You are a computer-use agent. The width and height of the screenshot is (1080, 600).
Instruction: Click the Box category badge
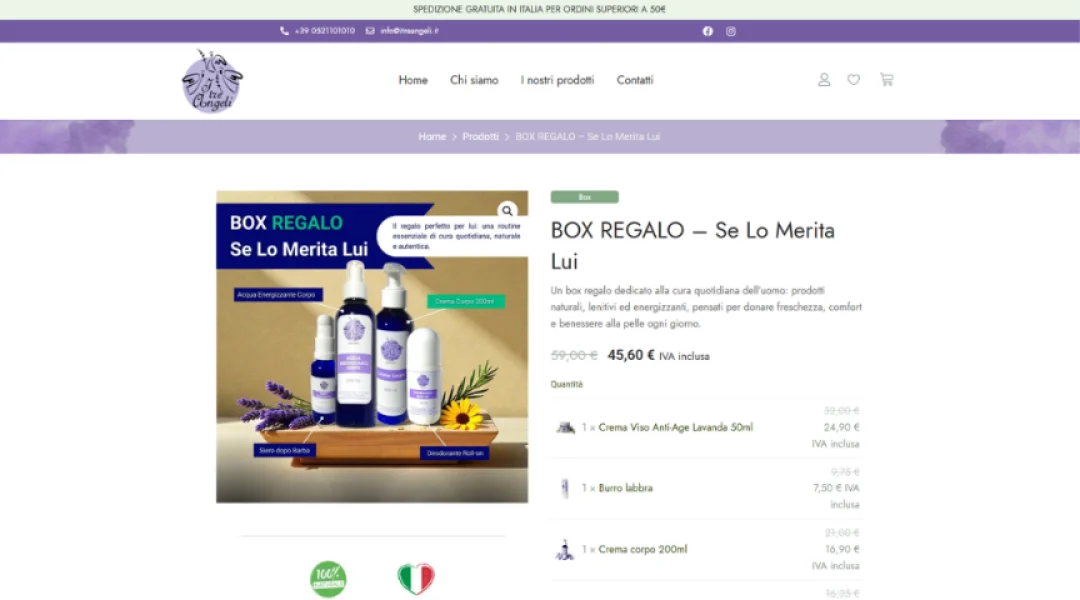pos(584,196)
